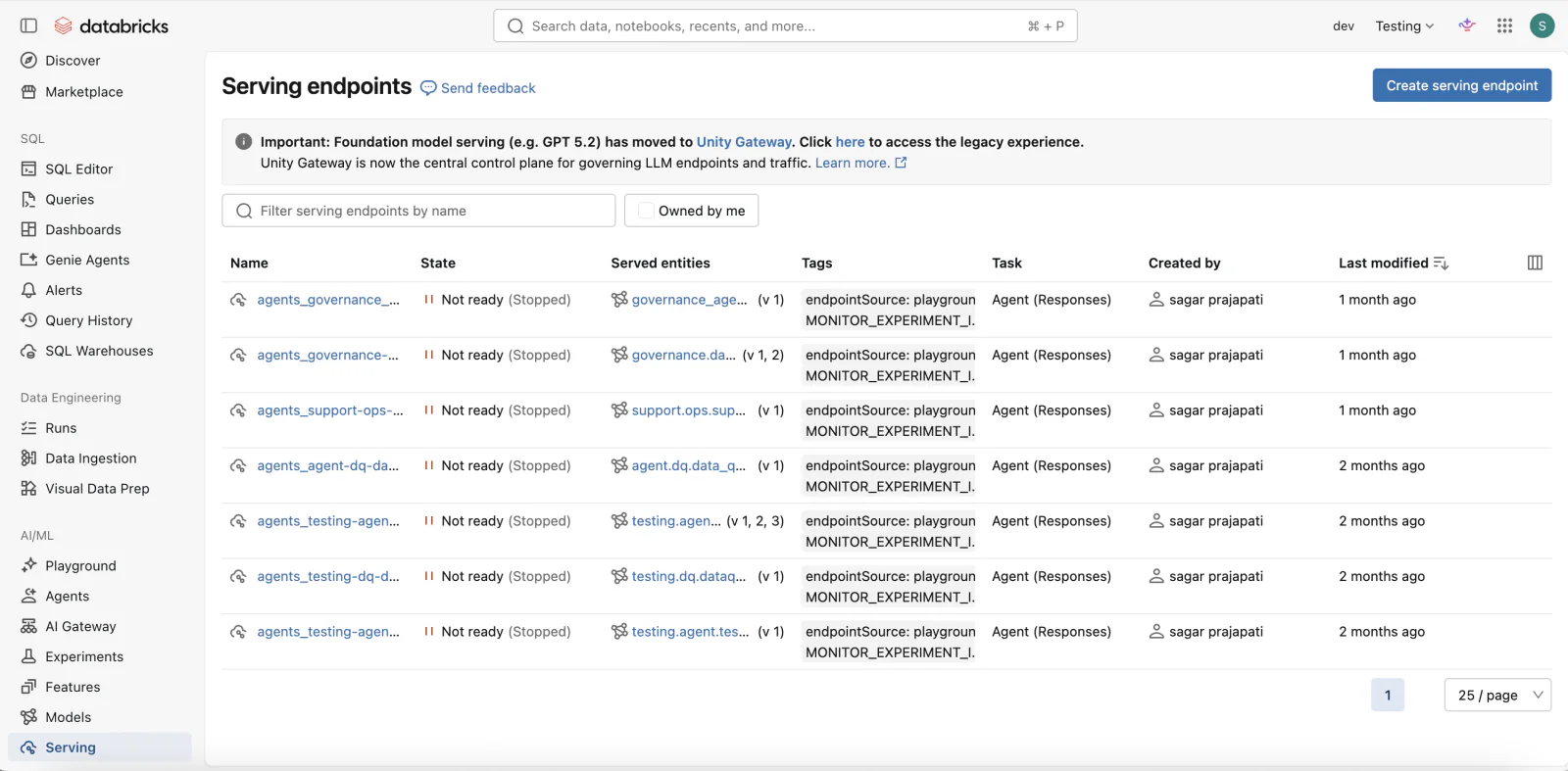This screenshot has width=1568, height=771.
Task: Open the testing.agent.tes... served entity link
Action: (691, 632)
